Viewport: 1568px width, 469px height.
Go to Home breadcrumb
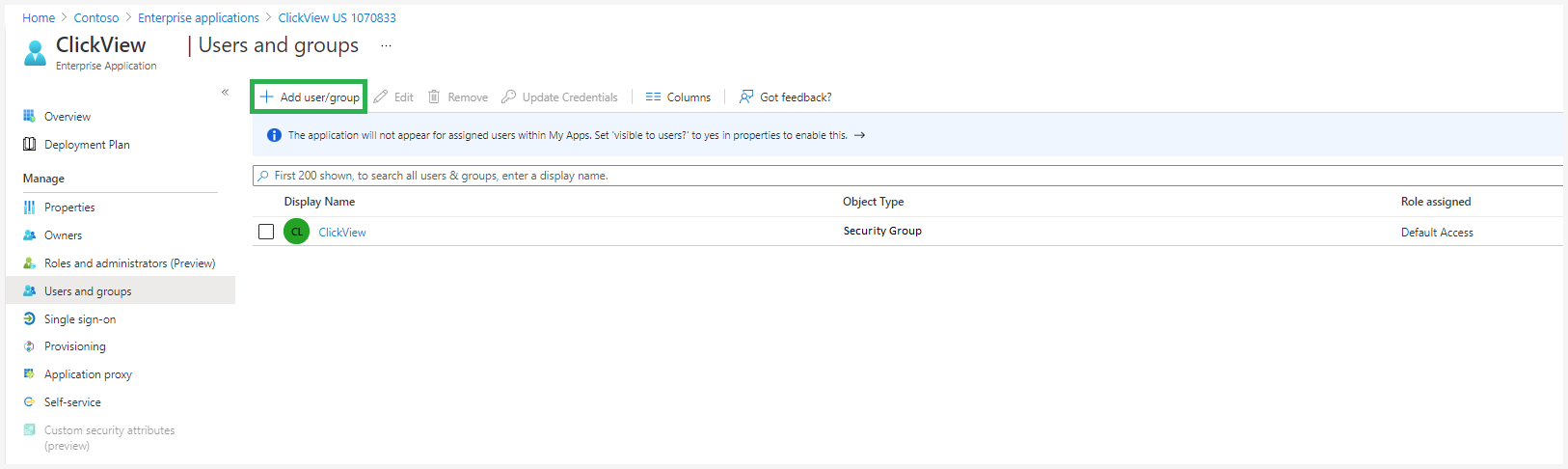(x=39, y=17)
